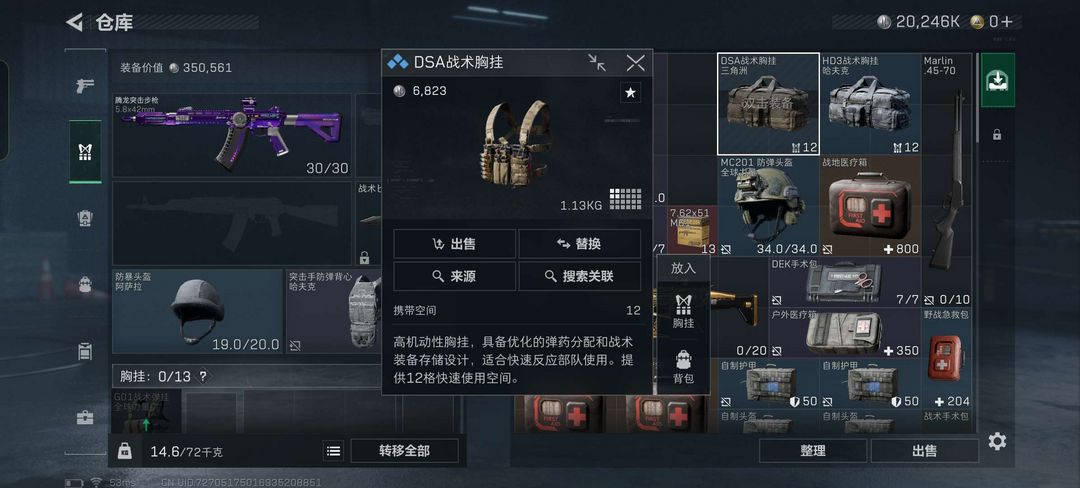The height and width of the screenshot is (488, 1080).
Task: Select the HD3战术胸挂 item thumbnail
Action: click(870, 104)
